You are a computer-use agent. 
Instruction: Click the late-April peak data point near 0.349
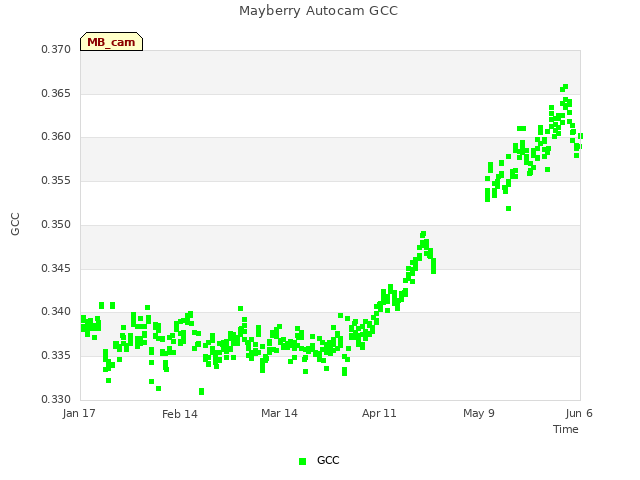[x=423, y=234]
